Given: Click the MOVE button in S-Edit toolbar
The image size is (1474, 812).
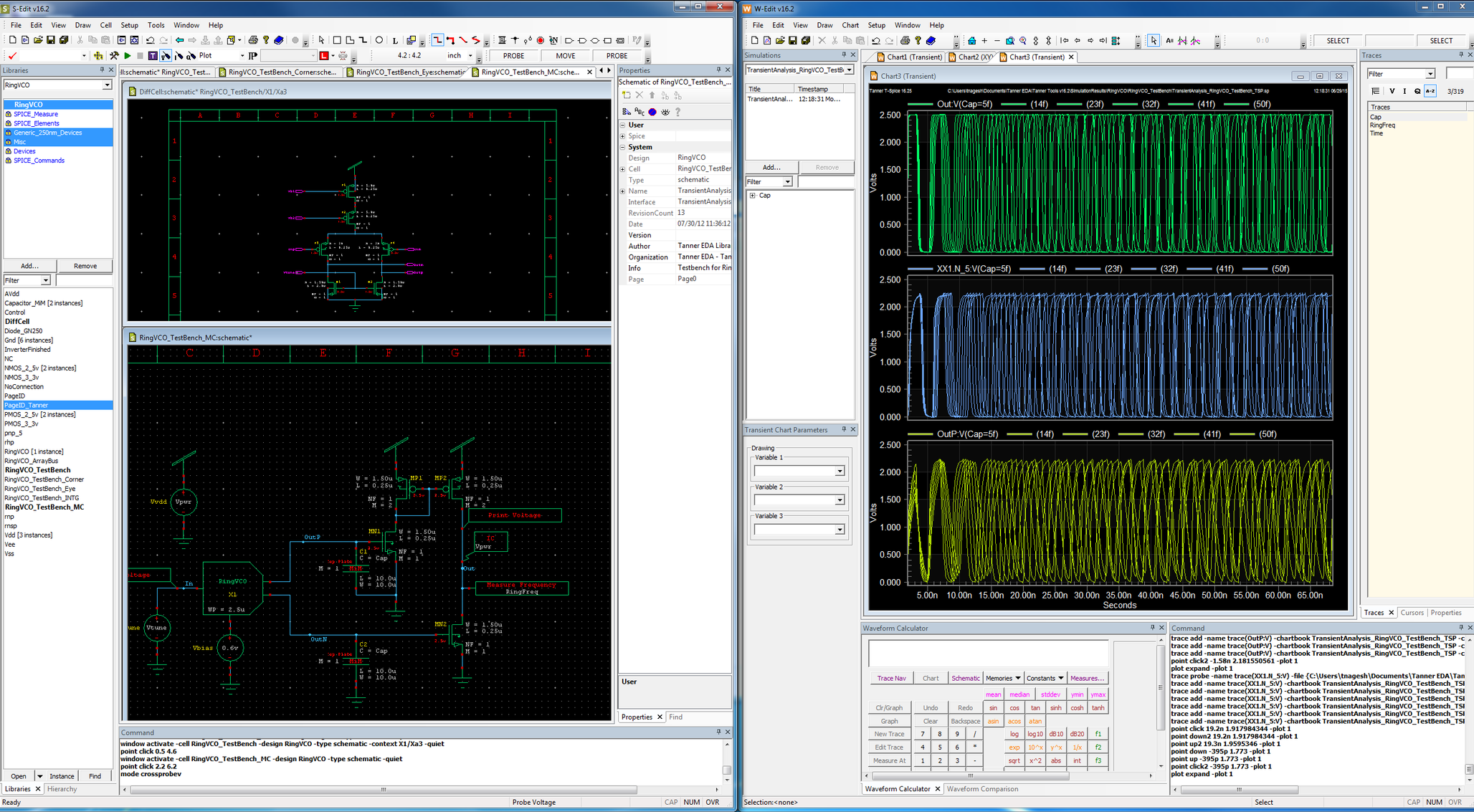Looking at the screenshot, I should click(x=566, y=55).
